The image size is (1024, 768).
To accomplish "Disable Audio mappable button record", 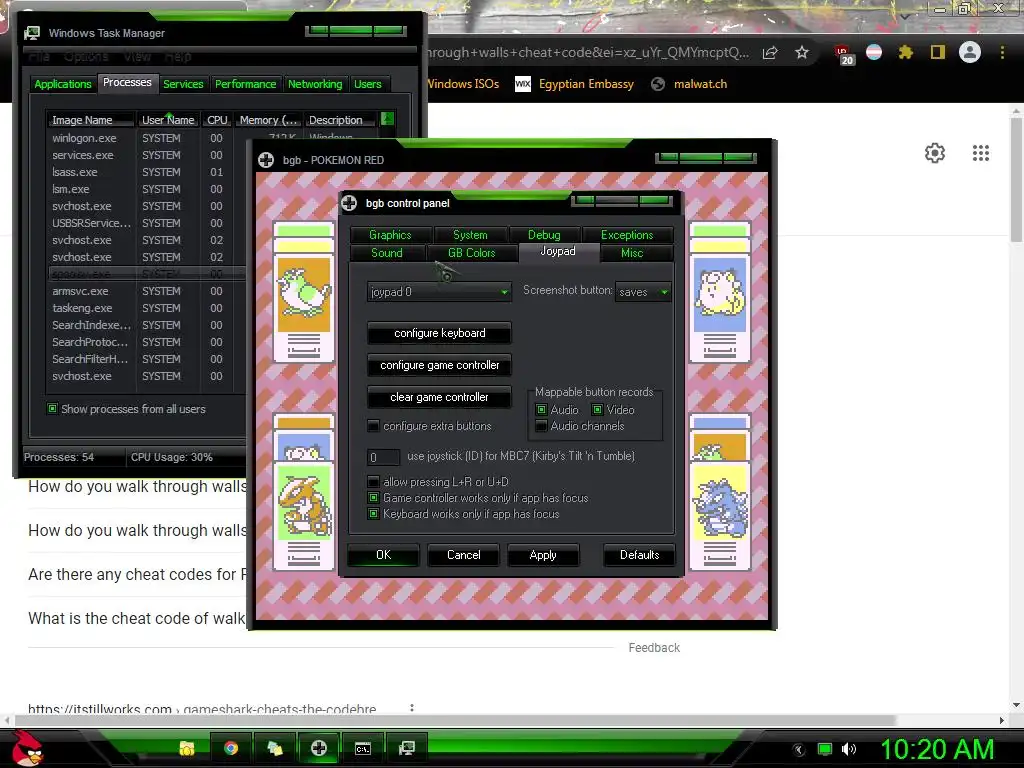I will point(541,409).
